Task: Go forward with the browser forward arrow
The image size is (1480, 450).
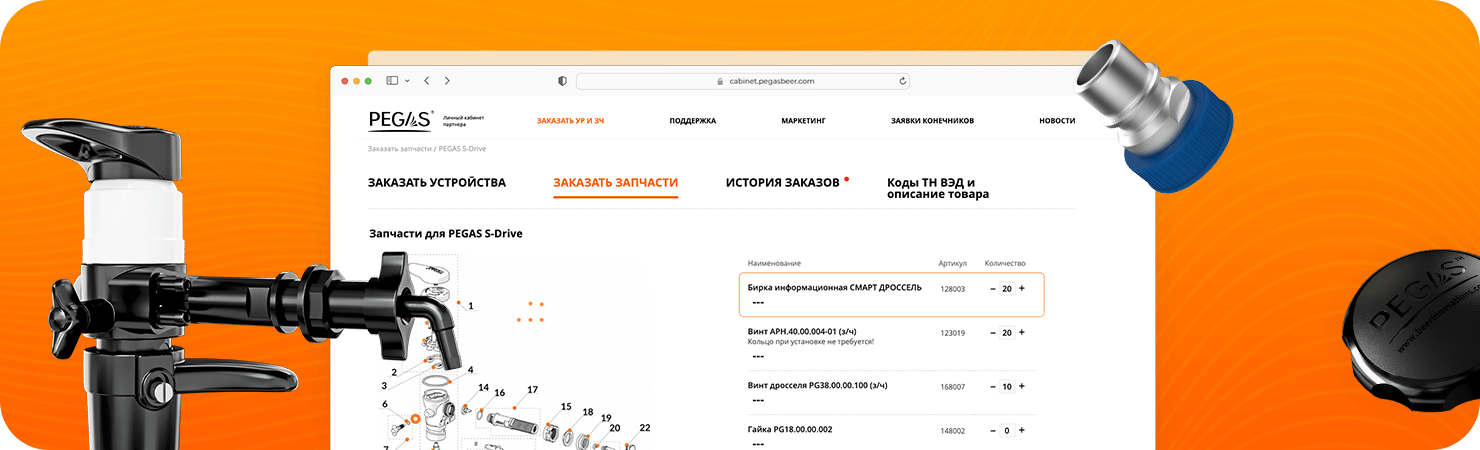Action: [x=447, y=81]
